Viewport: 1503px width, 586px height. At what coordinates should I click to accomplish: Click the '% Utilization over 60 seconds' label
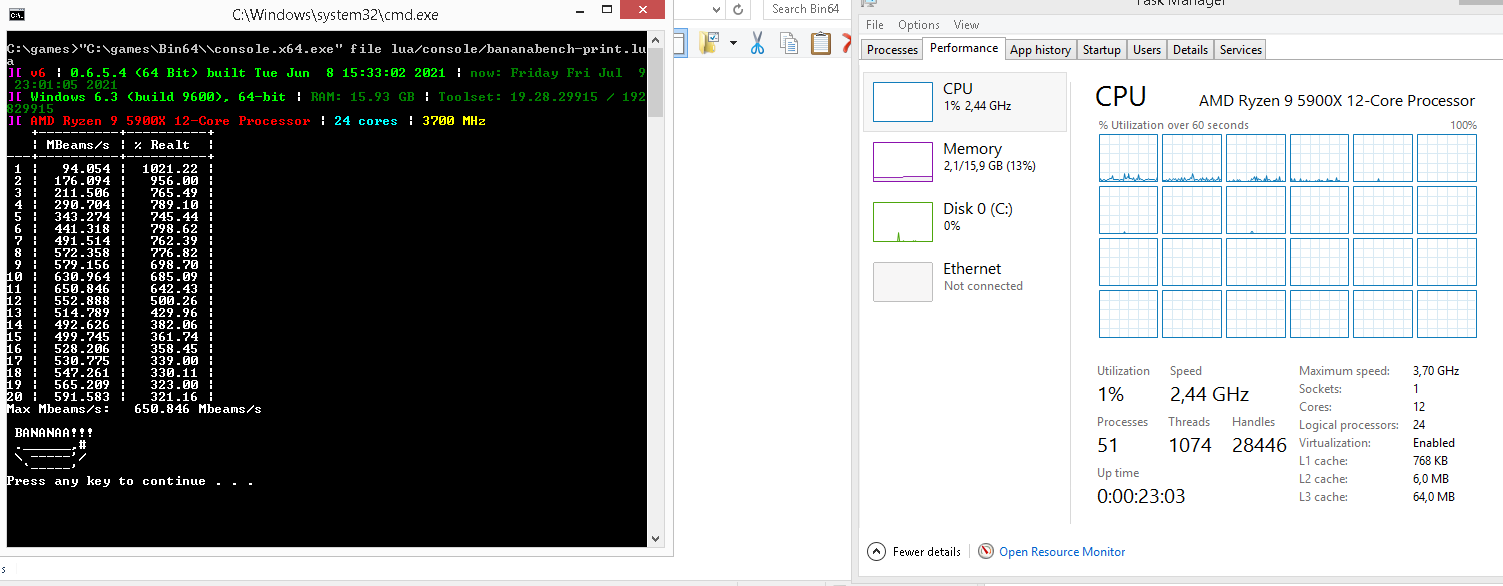click(1173, 125)
